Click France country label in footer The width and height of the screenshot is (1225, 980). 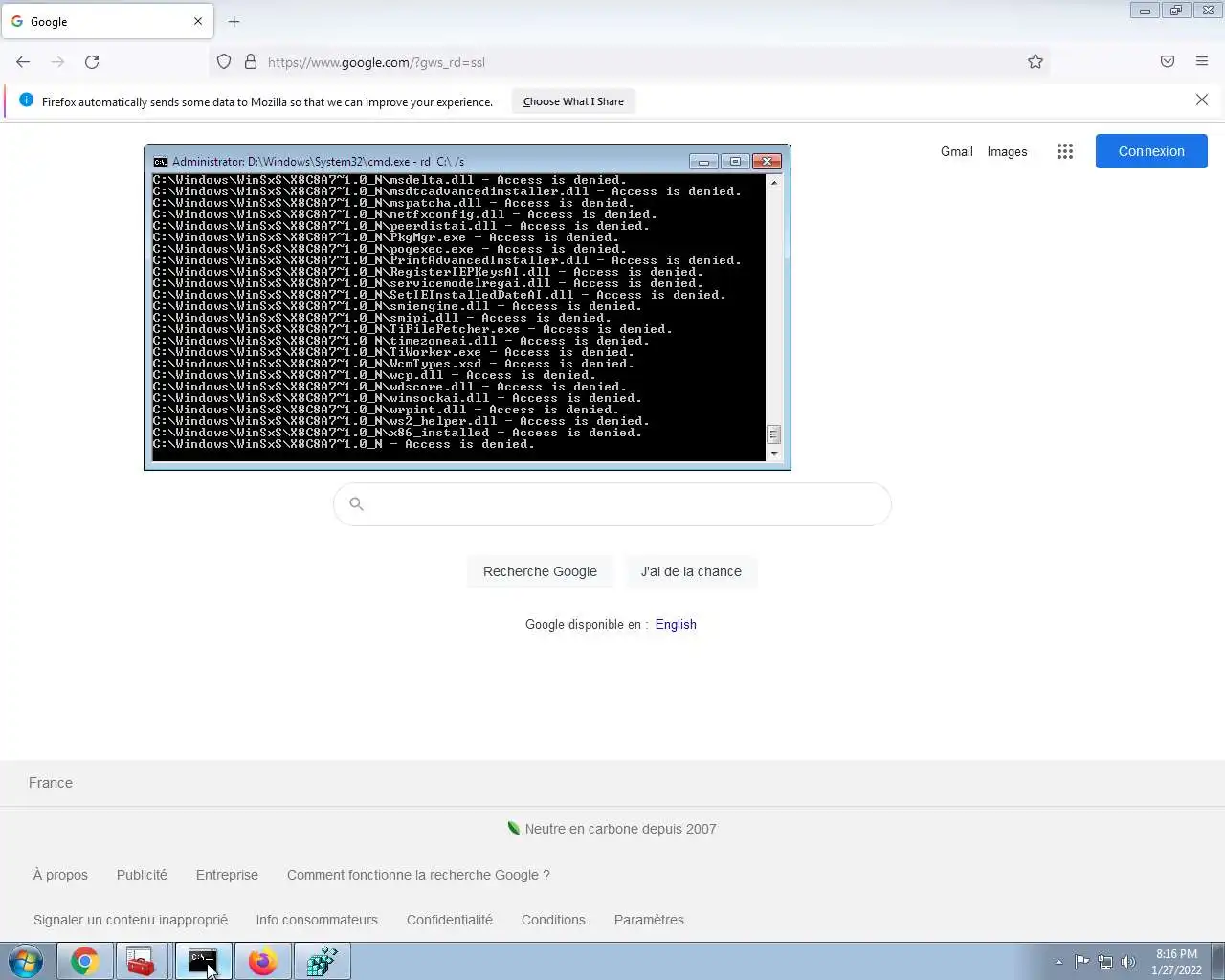(51, 783)
